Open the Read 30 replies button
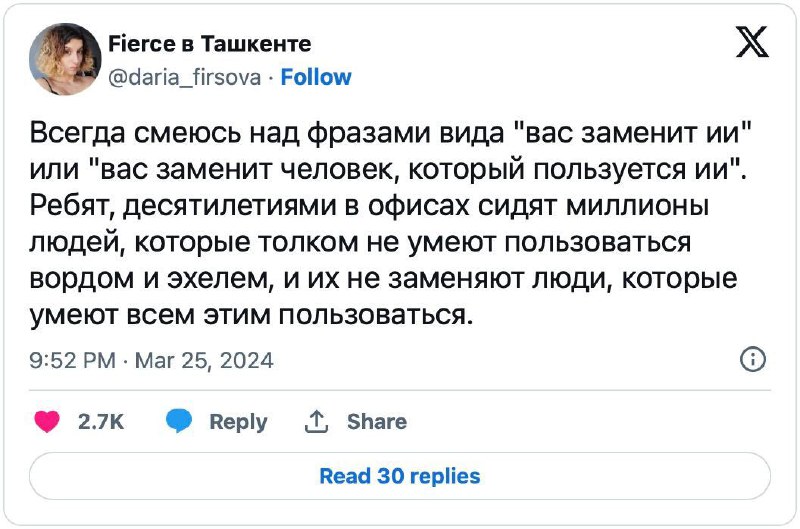 click(400, 476)
